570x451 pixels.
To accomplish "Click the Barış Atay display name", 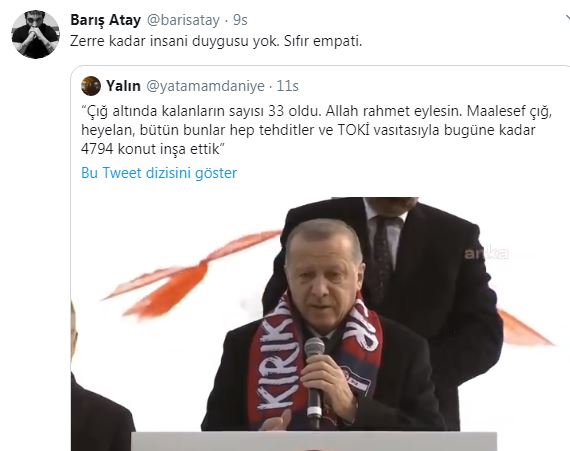I will [x=105, y=20].
